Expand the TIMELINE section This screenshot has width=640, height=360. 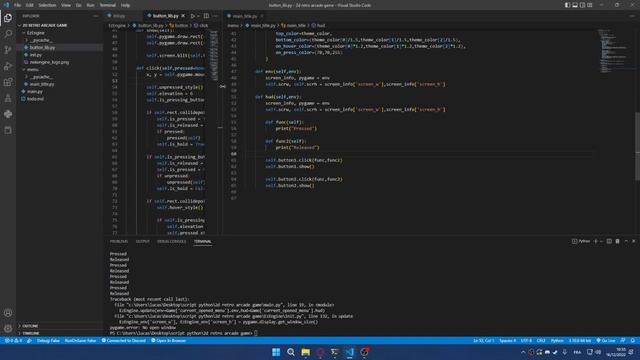(x=31, y=333)
